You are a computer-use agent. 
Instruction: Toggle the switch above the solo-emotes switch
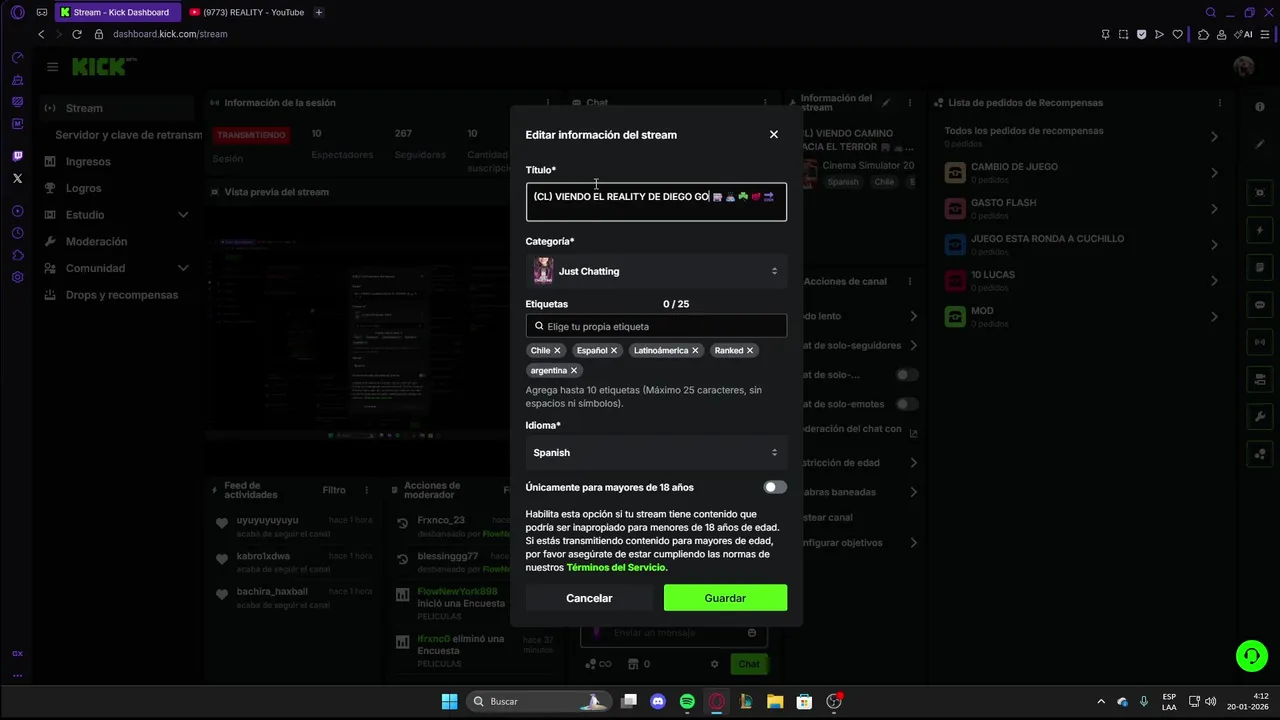point(907,375)
